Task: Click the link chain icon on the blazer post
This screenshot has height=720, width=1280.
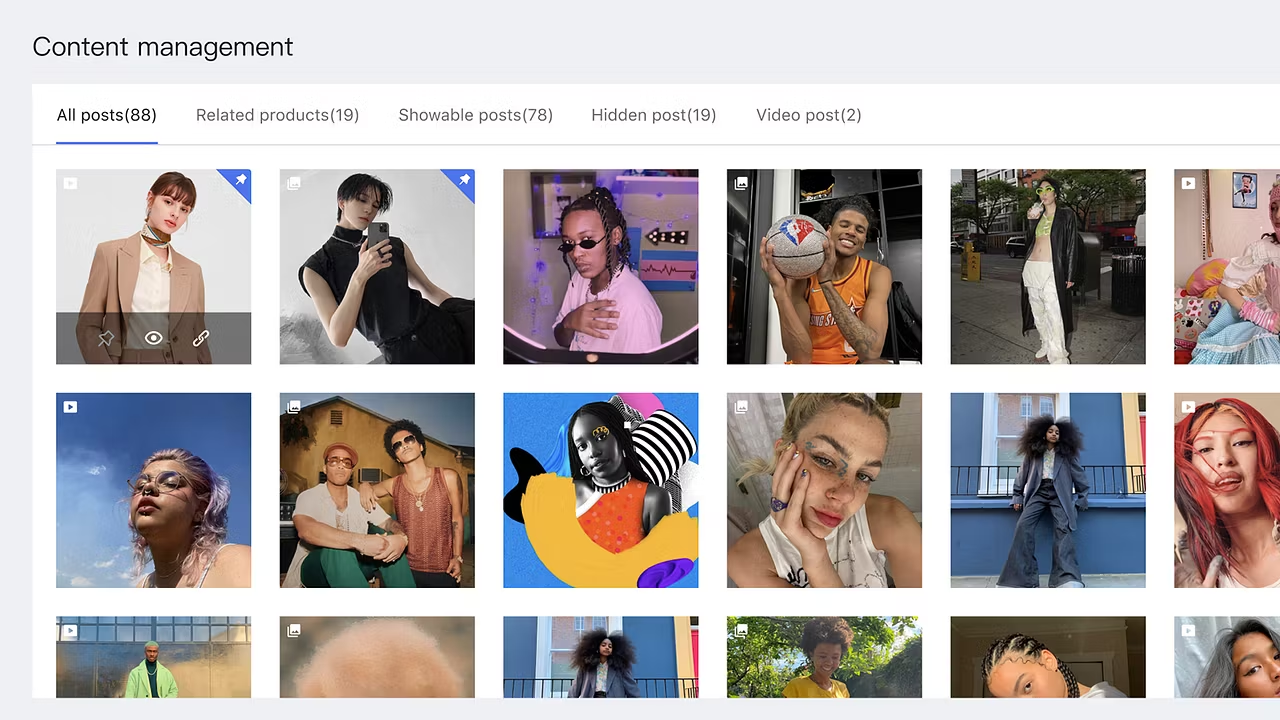Action: 201,339
